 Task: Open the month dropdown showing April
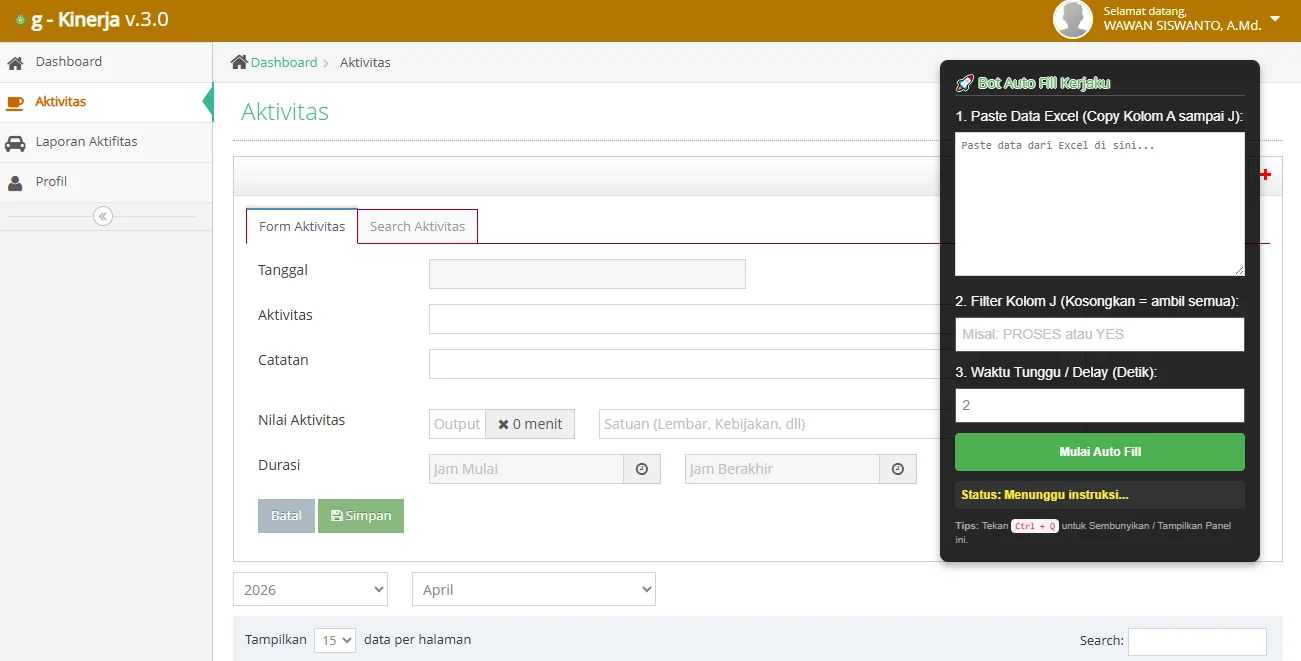coord(534,590)
